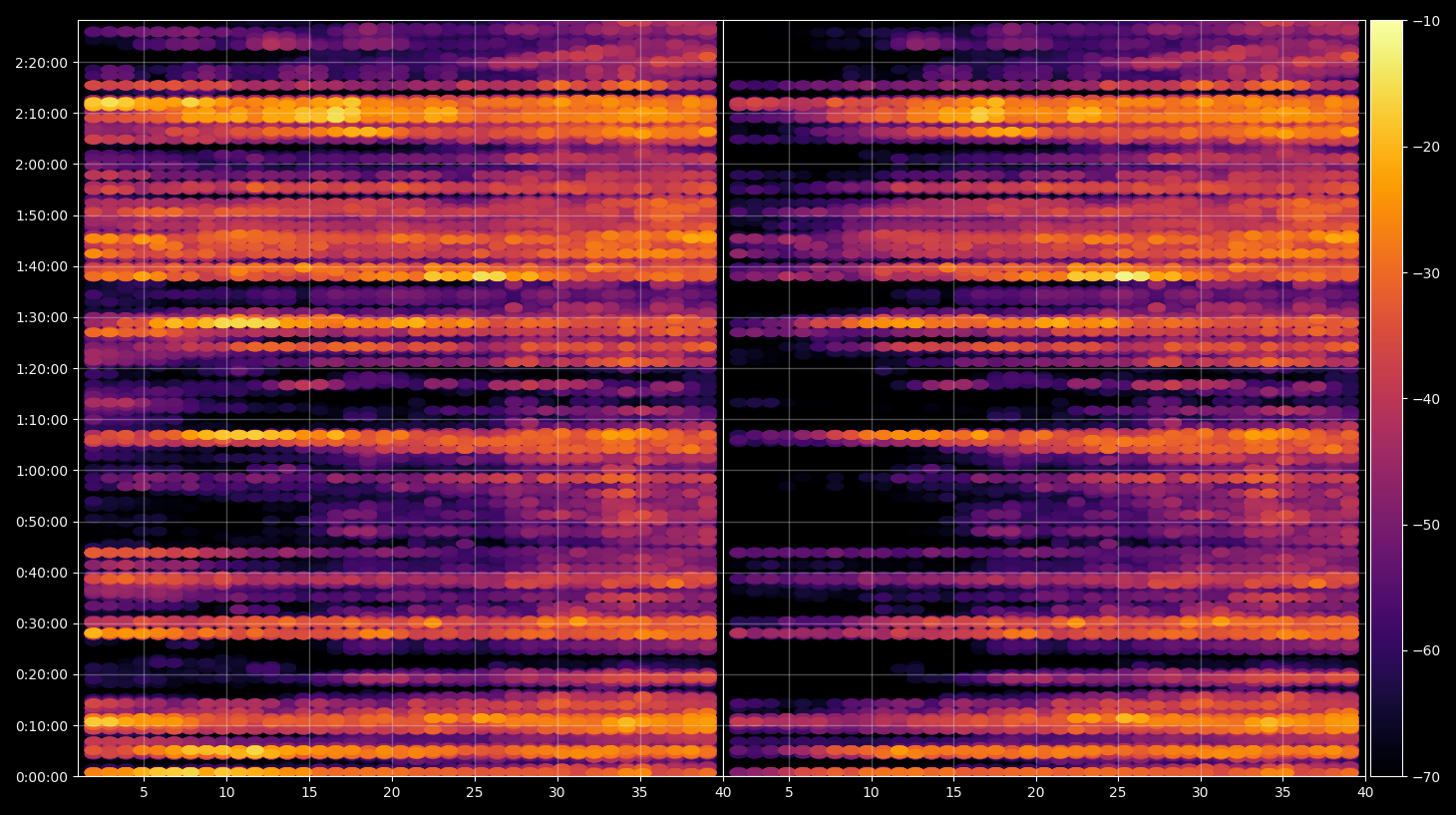The width and height of the screenshot is (1456, 815).
Task: Click the 1:50:00 time axis label
Action: [42, 215]
